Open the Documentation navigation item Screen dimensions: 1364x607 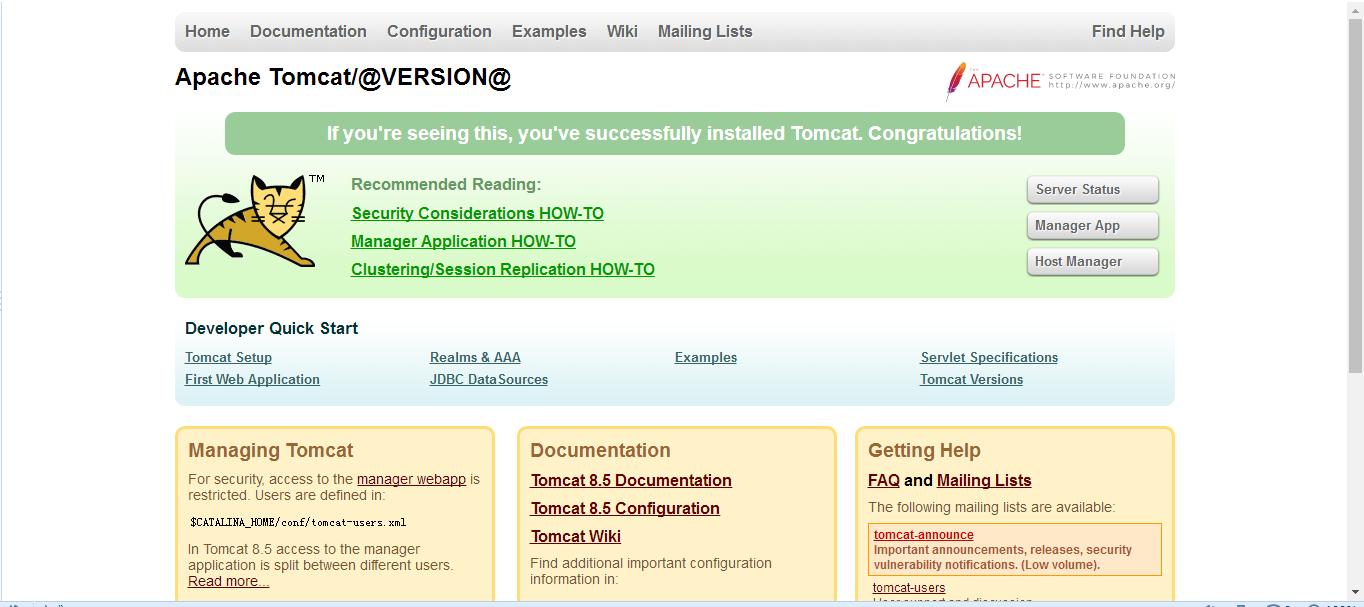308,31
